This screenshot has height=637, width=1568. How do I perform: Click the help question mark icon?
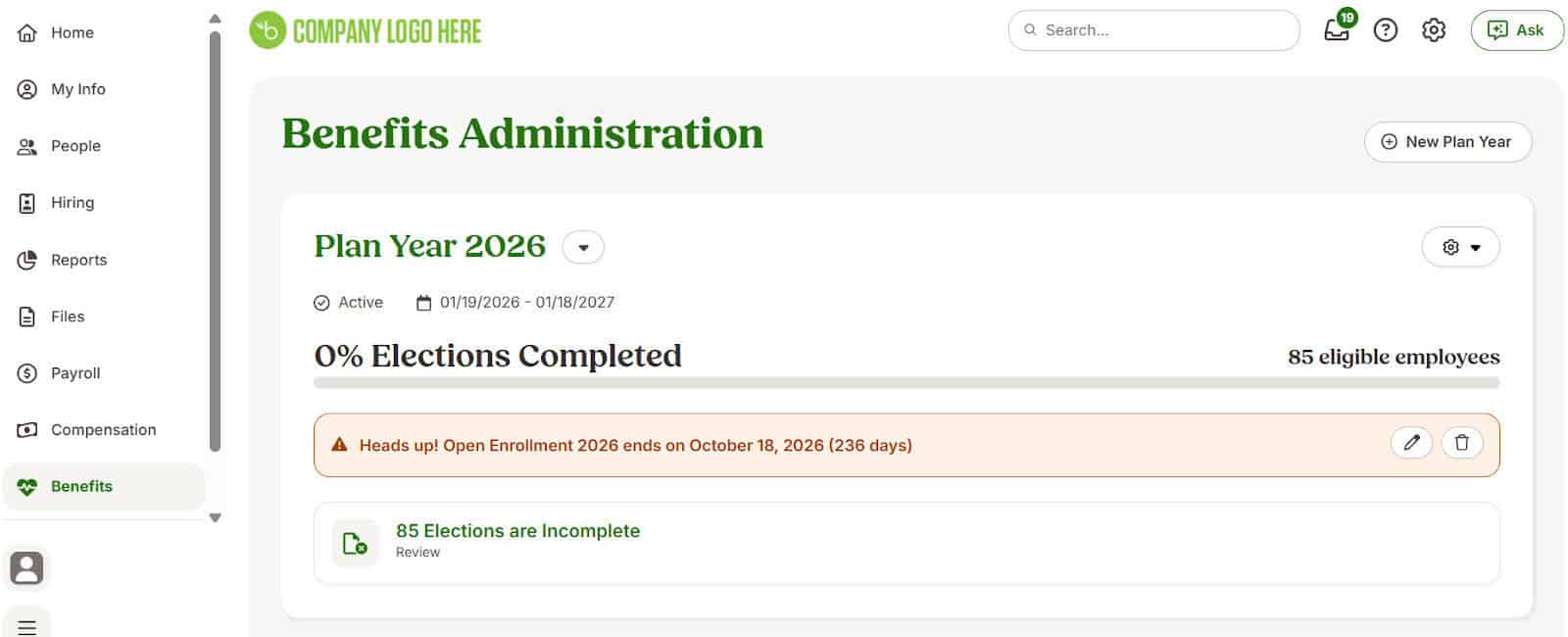(1385, 30)
